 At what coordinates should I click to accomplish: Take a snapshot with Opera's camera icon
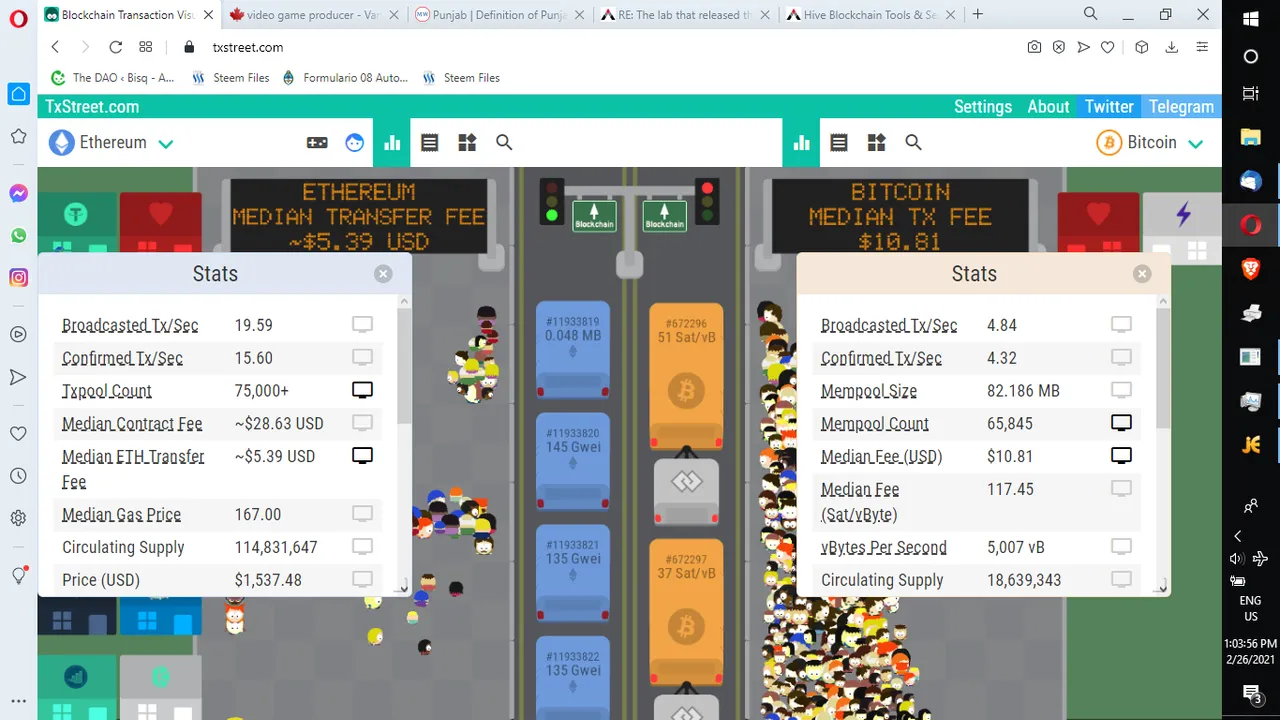(1034, 47)
